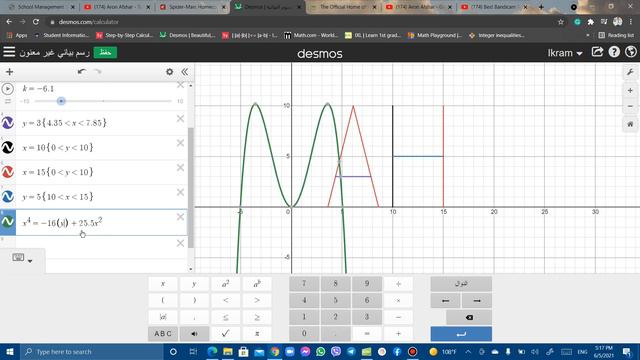Image resolution: width=640 pixels, height=360 pixels.
Task: Reset graph to default home view
Action: tap(630, 124)
